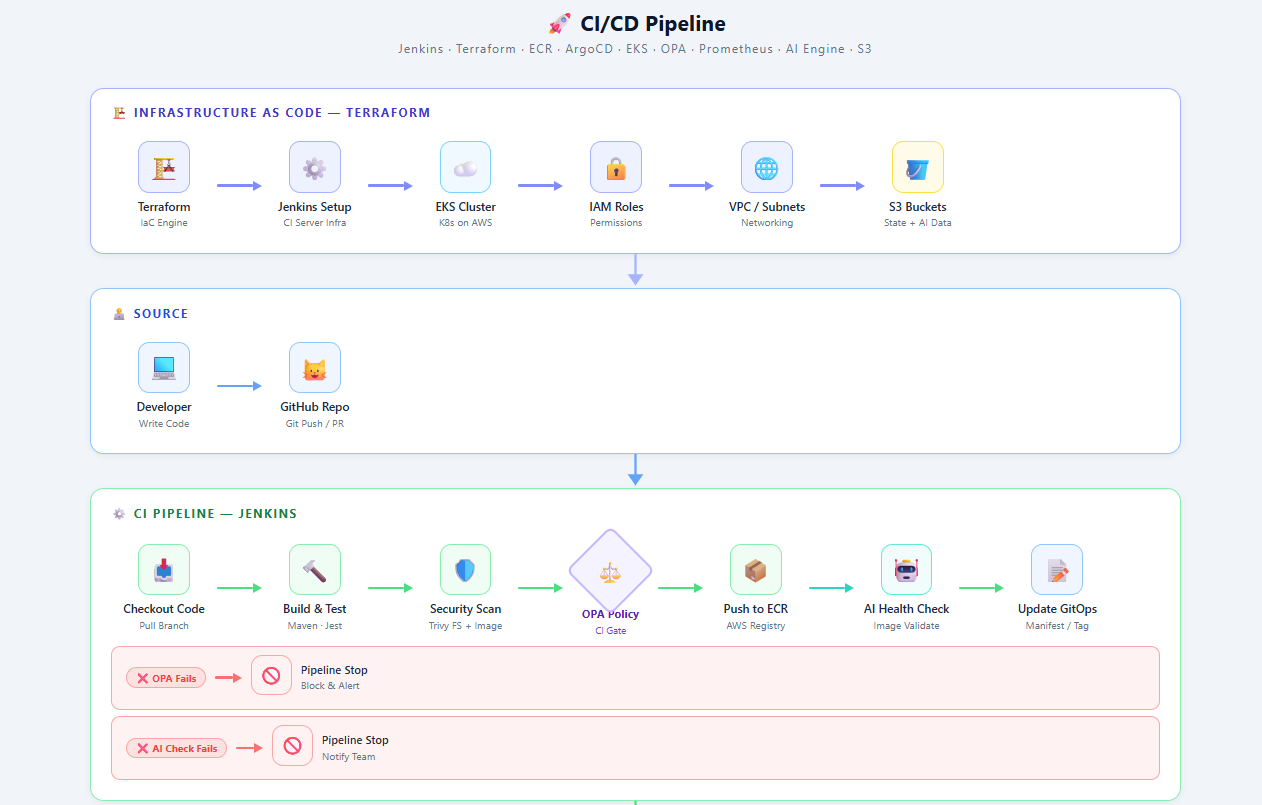Select the S3 Buckets bucket icon
Viewport: 1262px width, 805px height.
click(918, 167)
